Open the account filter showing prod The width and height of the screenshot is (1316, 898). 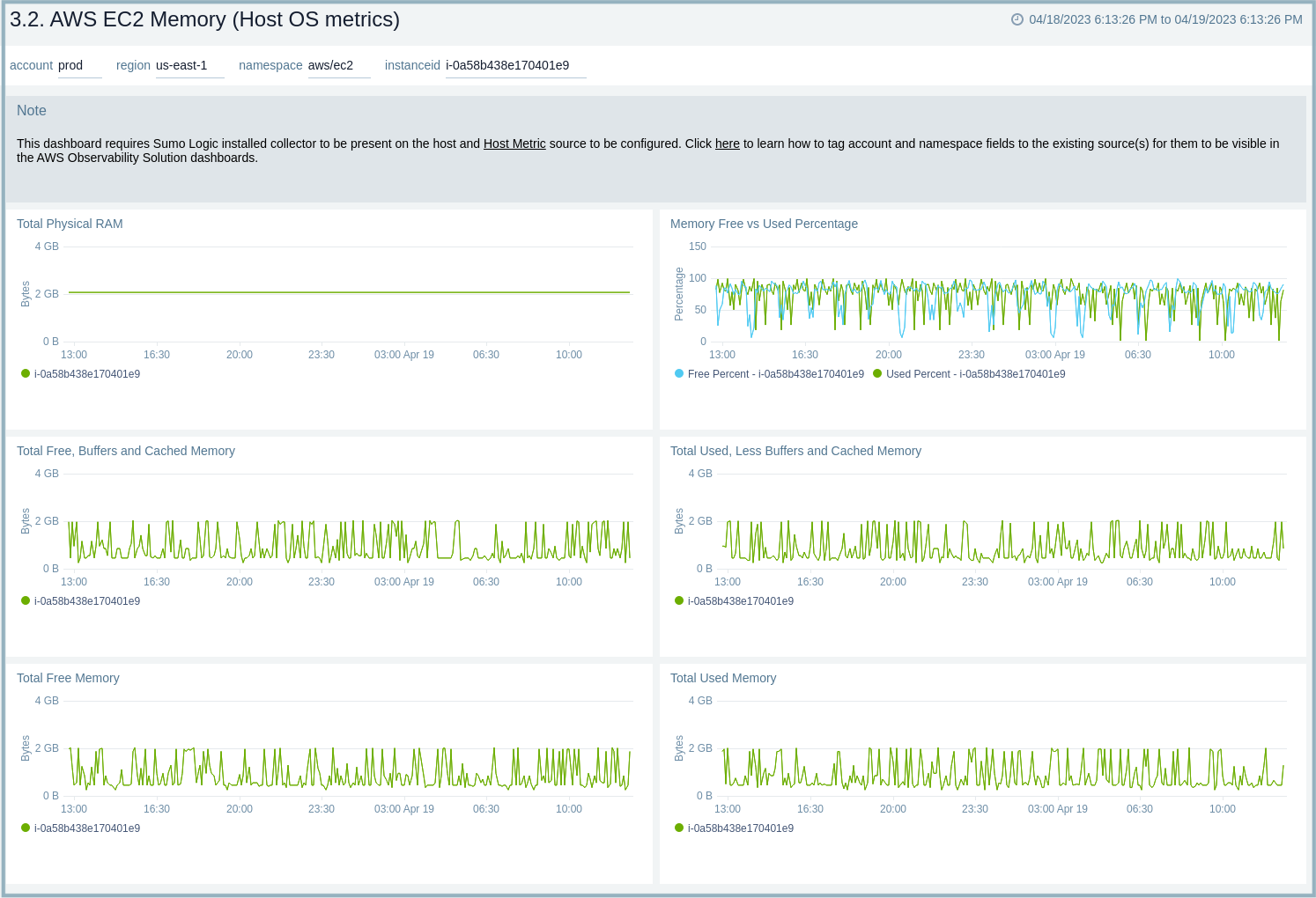79,65
